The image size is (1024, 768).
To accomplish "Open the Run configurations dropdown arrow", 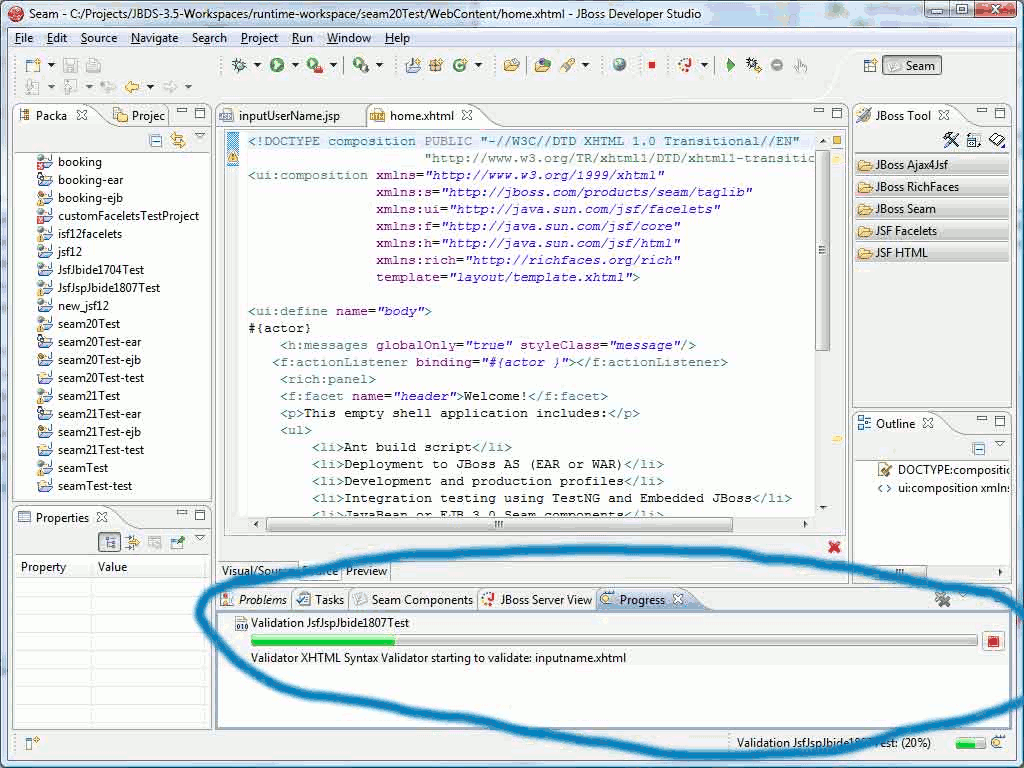I will tap(295, 65).
